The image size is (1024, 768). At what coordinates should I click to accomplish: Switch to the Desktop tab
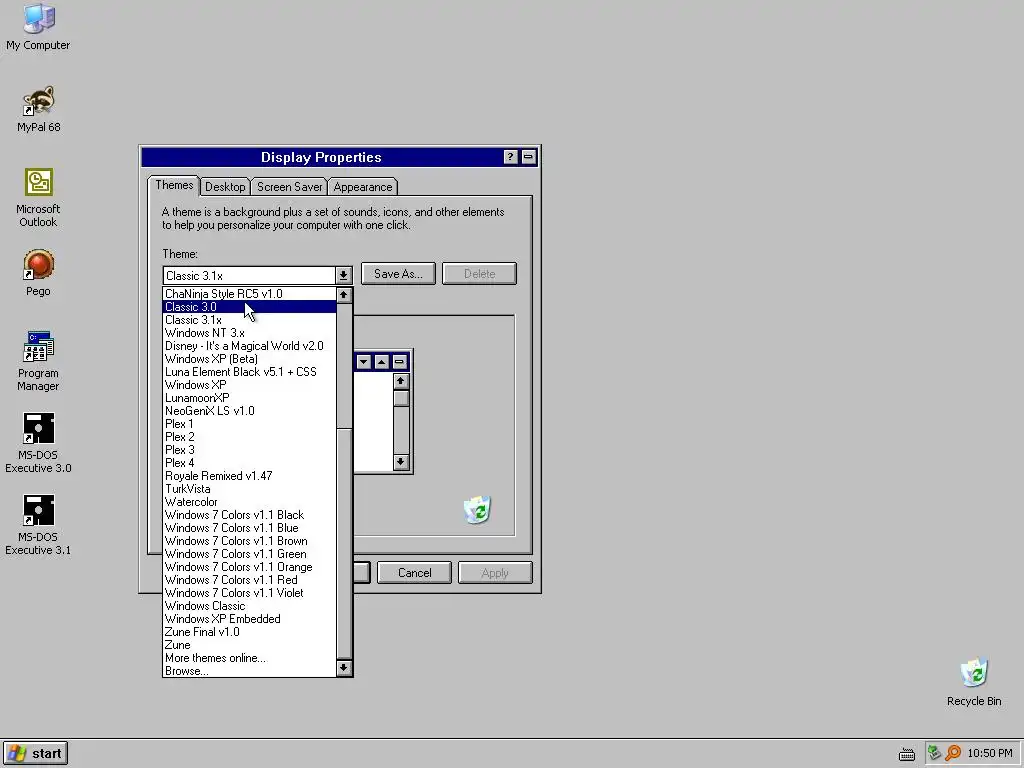[225, 187]
